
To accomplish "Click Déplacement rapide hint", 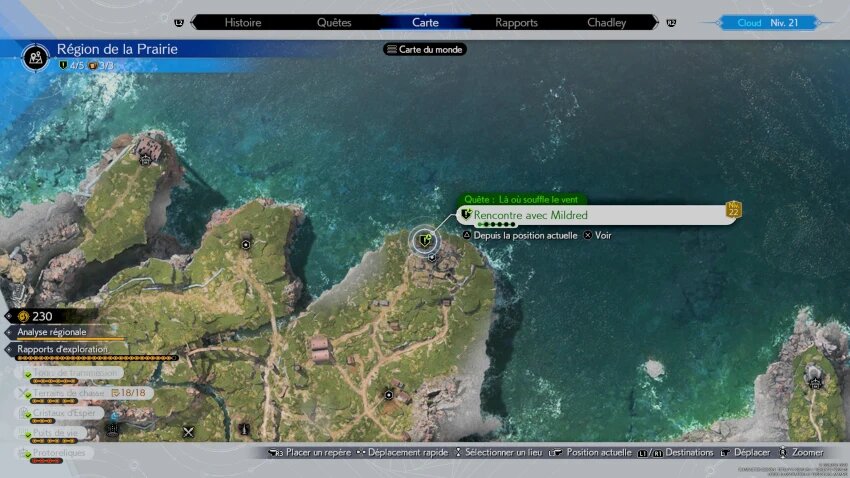I will (x=408, y=452).
